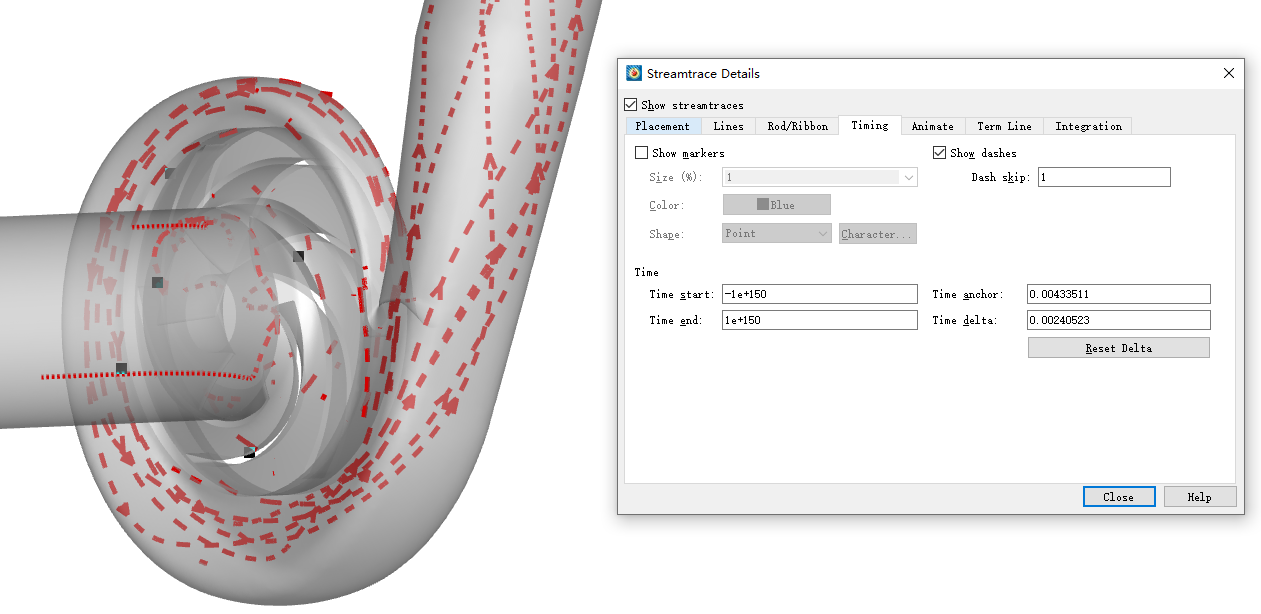Uncheck the Show dashes option
This screenshot has height=614, width=1261.
tap(940, 153)
